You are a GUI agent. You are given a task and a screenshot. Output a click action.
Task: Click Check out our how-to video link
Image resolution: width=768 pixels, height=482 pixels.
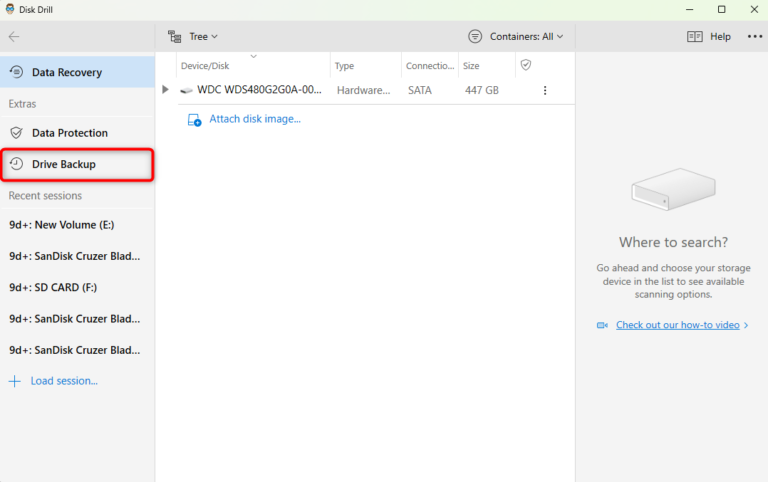(678, 325)
